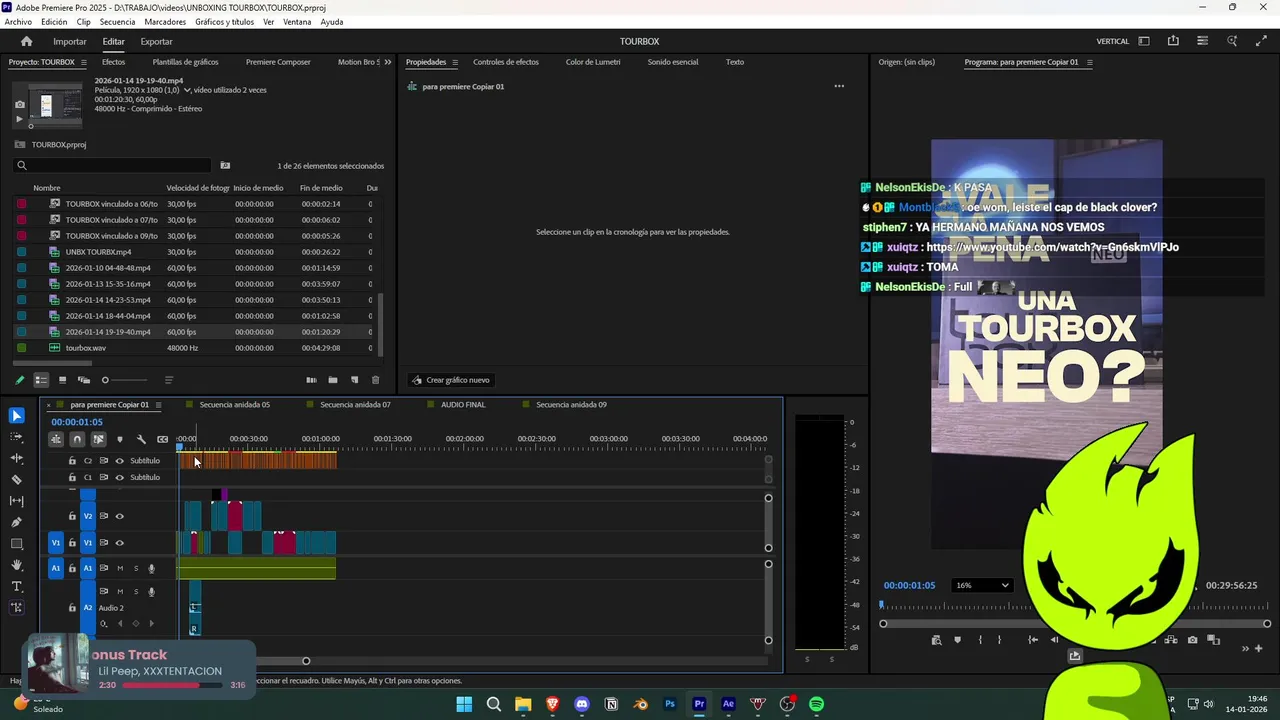Select the Ripple Edit tool
This screenshot has height=720, width=1280.
click(17, 458)
